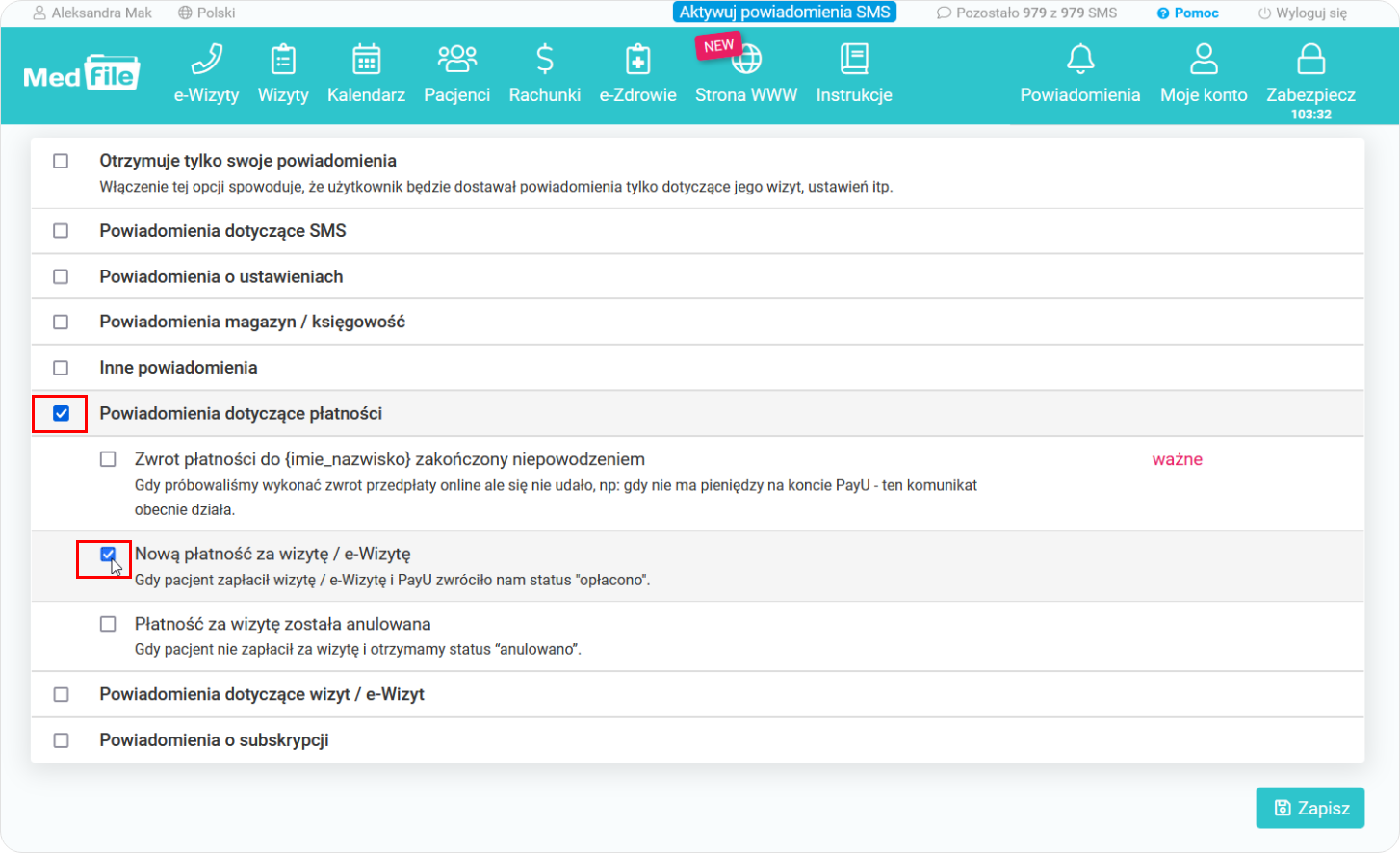This screenshot has height=853, width=1400.
Task: Click the 'Płatność za wizytę została anulowana' label
Action: pos(283,624)
